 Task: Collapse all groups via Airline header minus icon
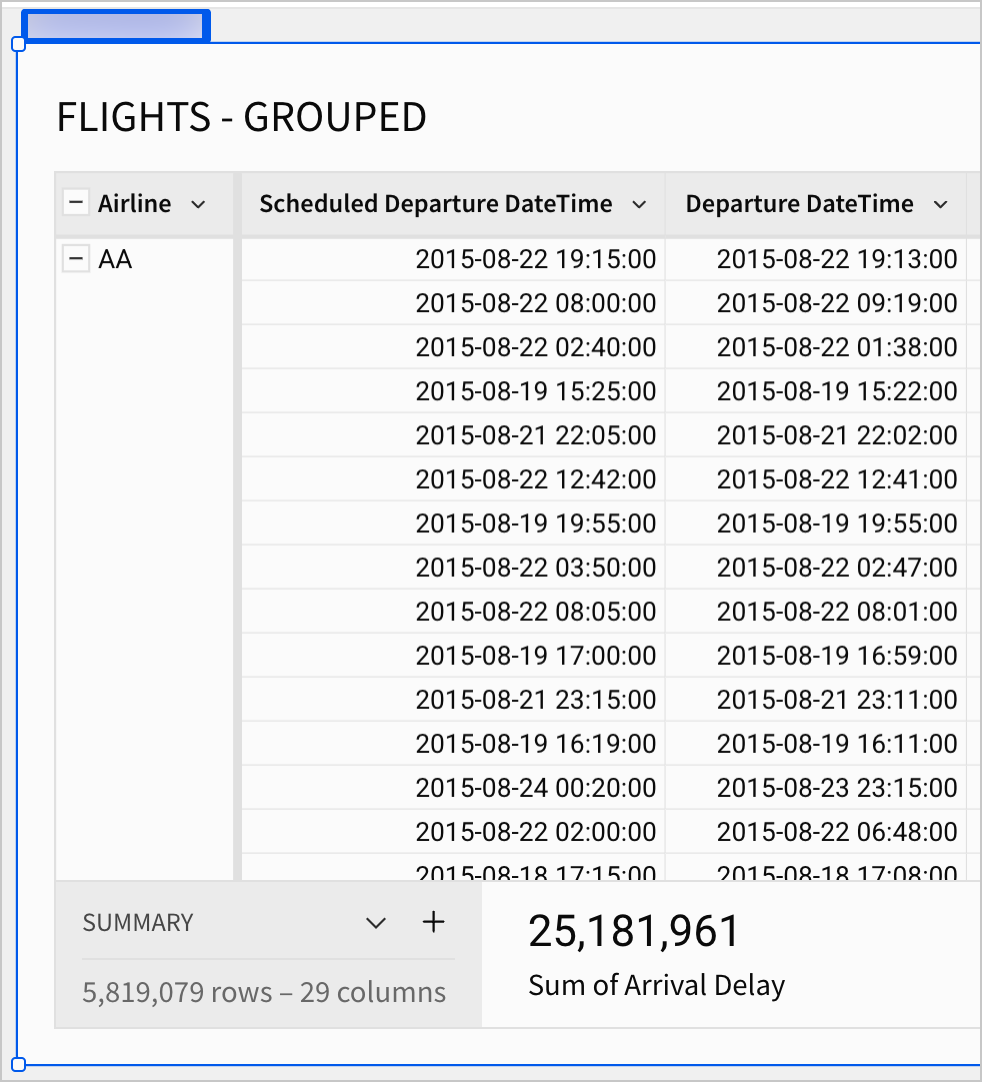coord(75,203)
